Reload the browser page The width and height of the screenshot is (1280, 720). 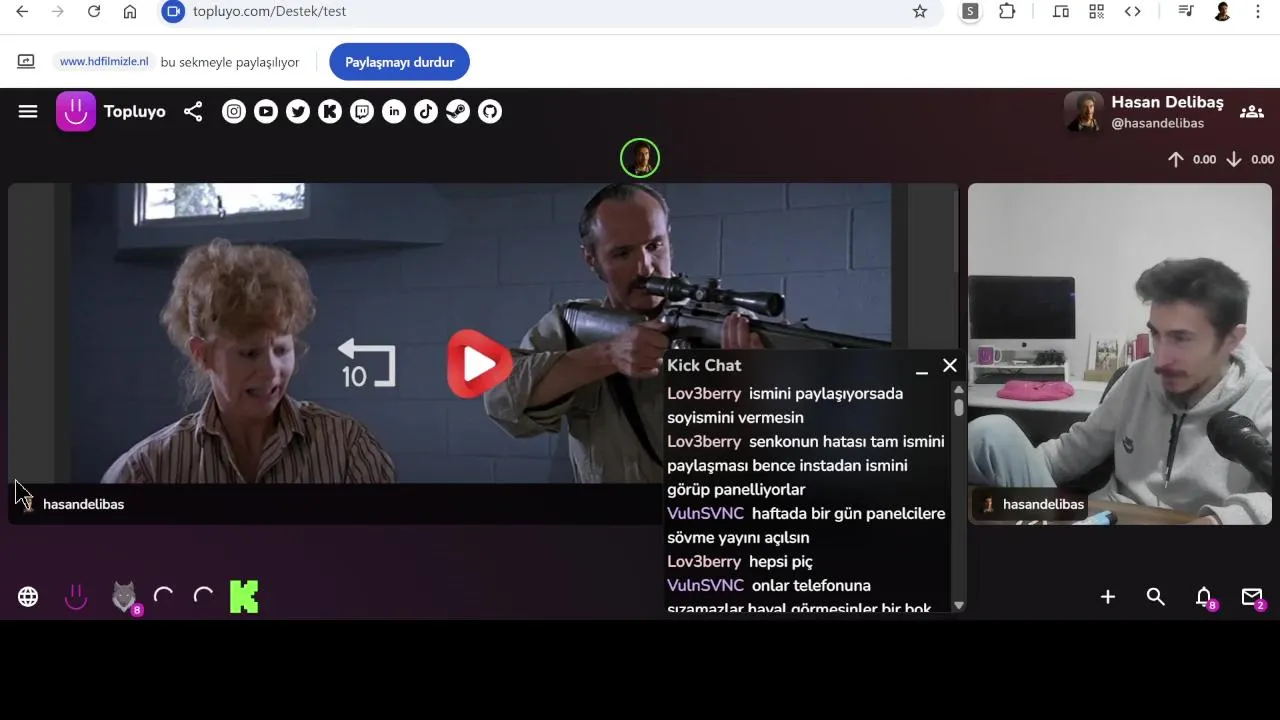click(94, 11)
